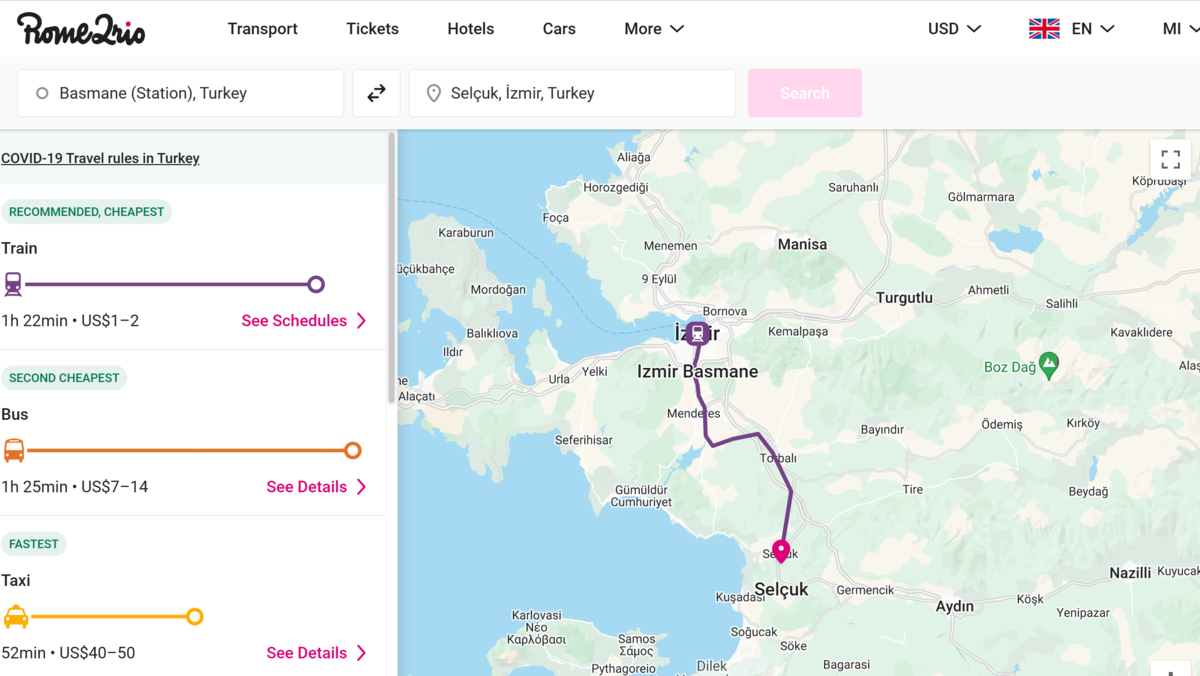Viewport: 1200px width, 676px height.
Task: Open the MI distance units dropdown
Action: pyautogui.click(x=1179, y=29)
